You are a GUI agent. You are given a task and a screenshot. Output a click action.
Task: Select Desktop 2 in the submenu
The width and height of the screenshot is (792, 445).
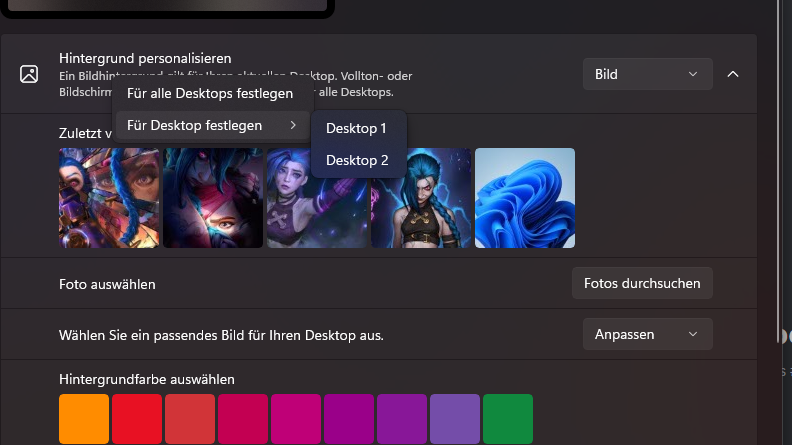pos(357,160)
